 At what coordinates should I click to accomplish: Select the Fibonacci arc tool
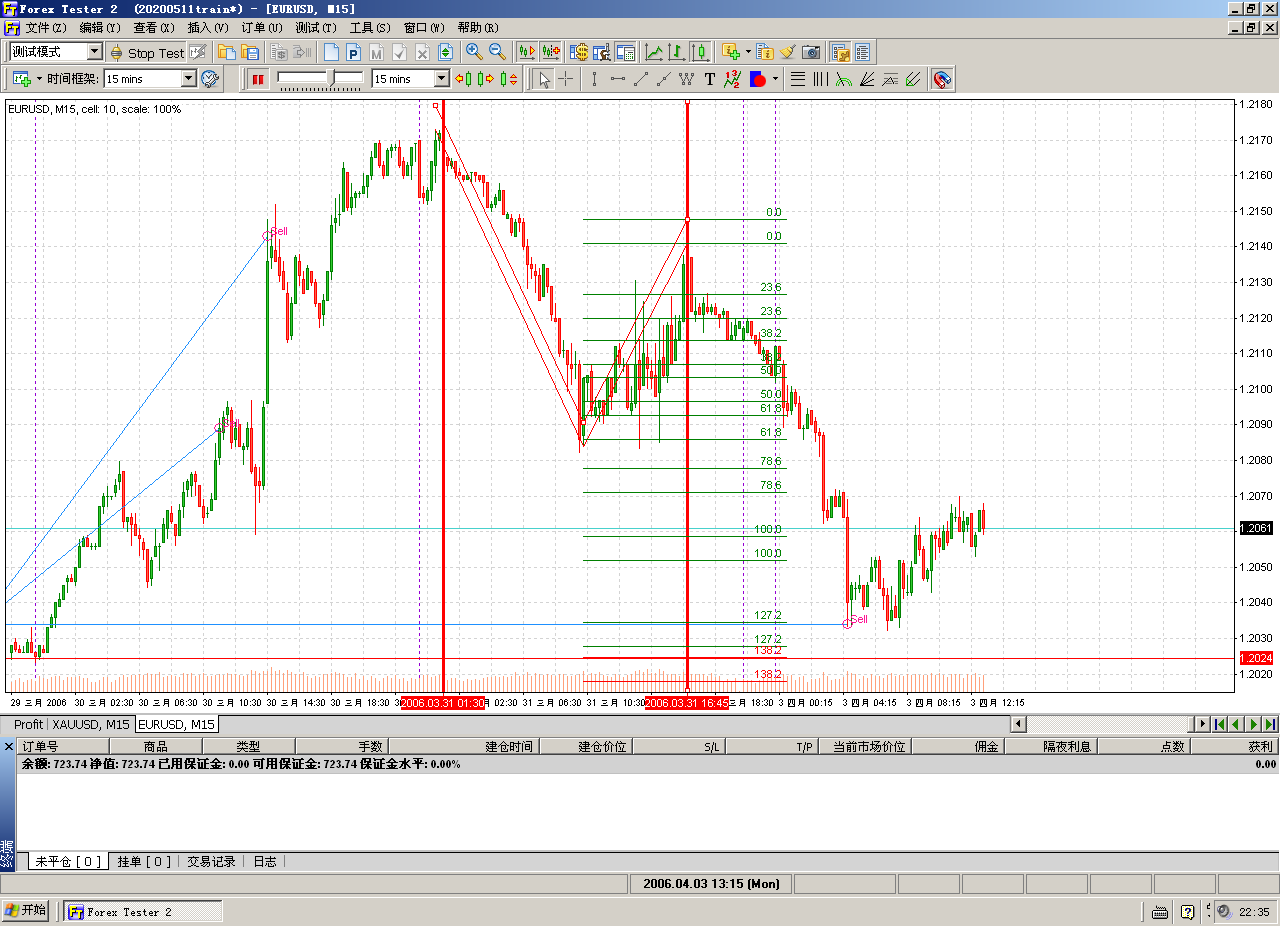point(844,79)
